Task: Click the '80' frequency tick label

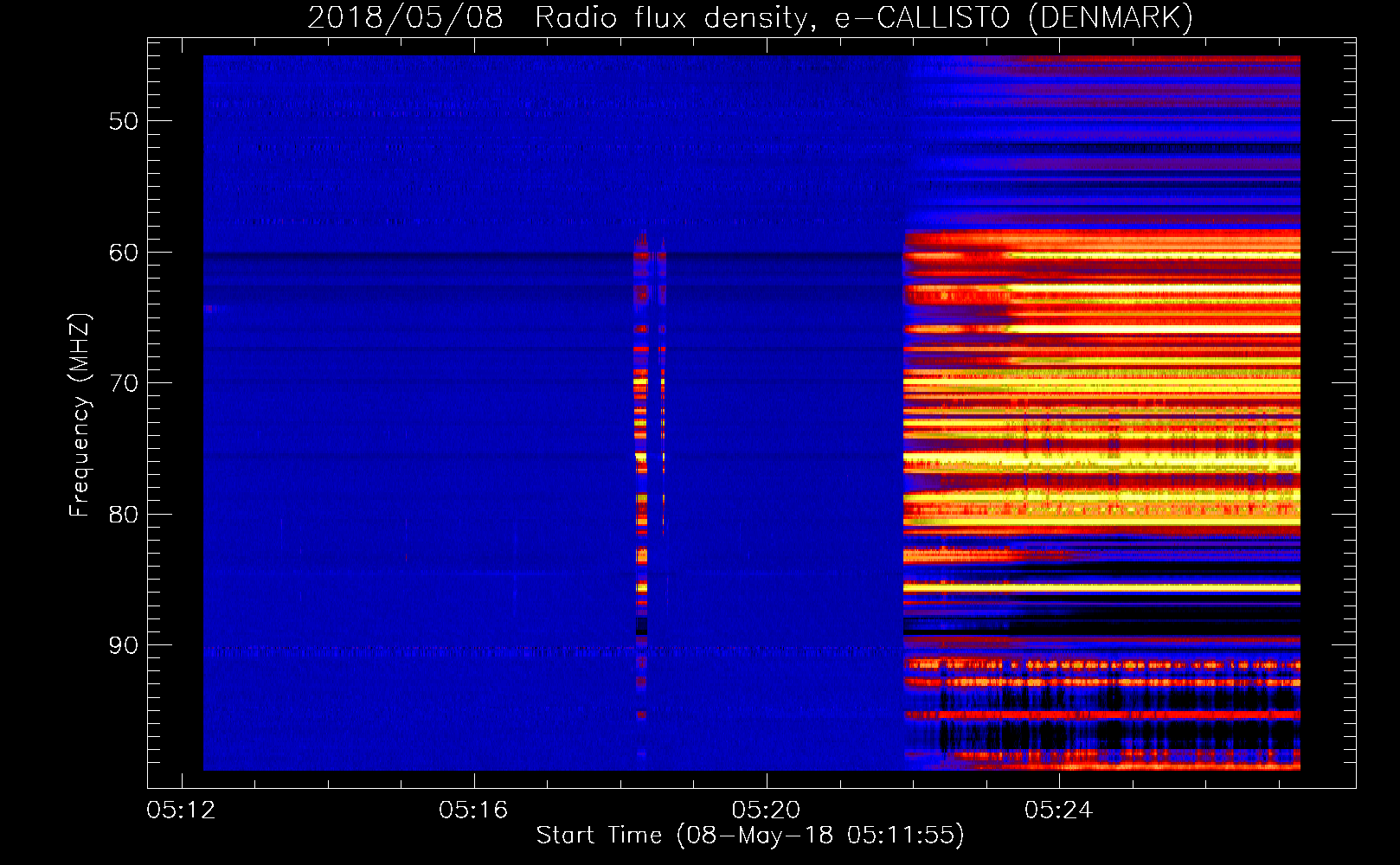Action: pyautogui.click(x=124, y=515)
